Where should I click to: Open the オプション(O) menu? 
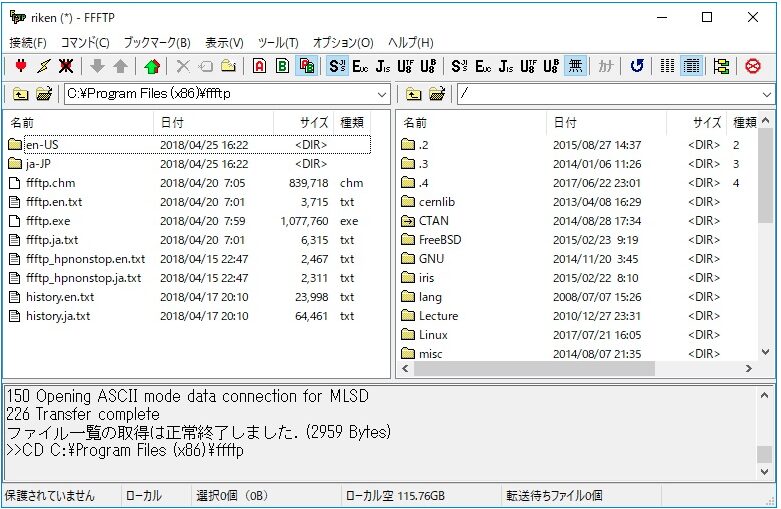(x=343, y=43)
